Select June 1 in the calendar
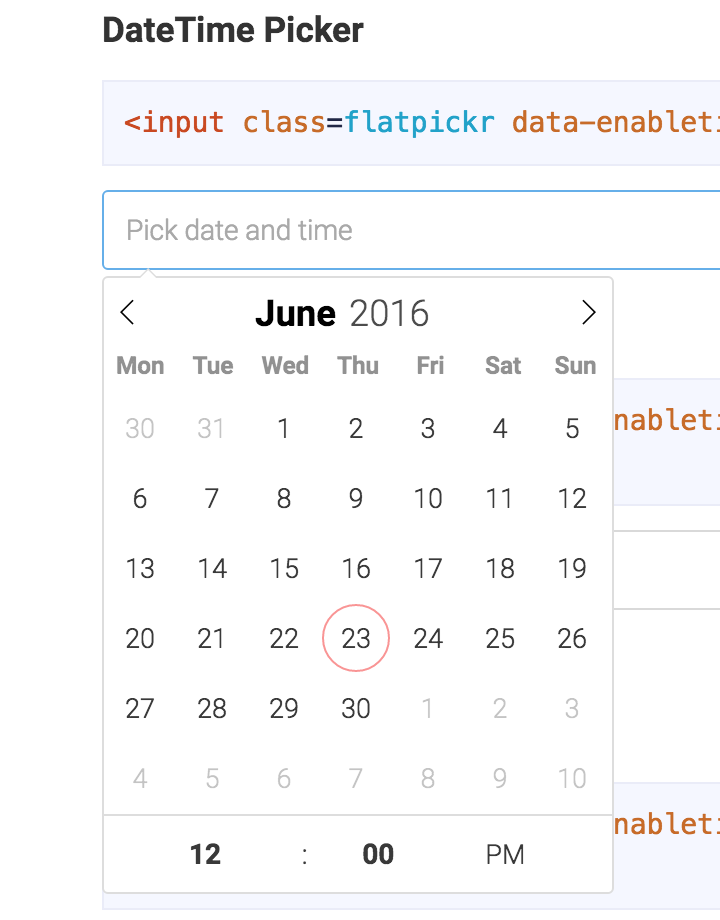This screenshot has width=720, height=920. [284, 429]
